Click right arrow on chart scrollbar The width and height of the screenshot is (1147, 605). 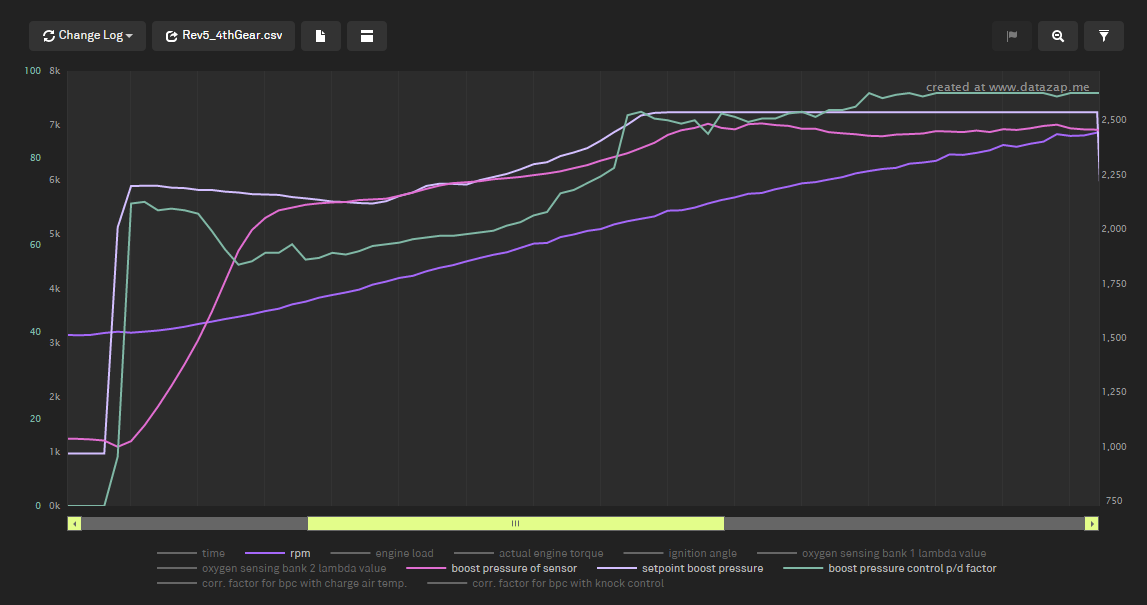(x=1092, y=523)
